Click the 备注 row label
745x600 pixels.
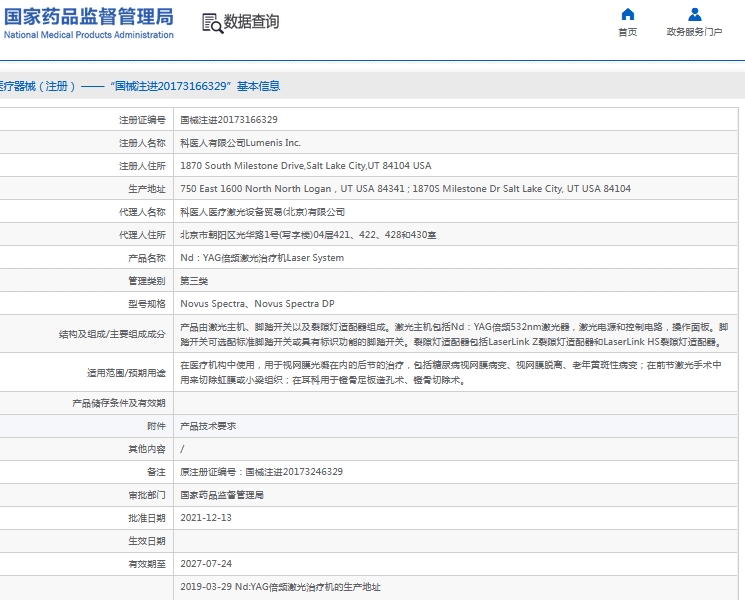point(156,472)
